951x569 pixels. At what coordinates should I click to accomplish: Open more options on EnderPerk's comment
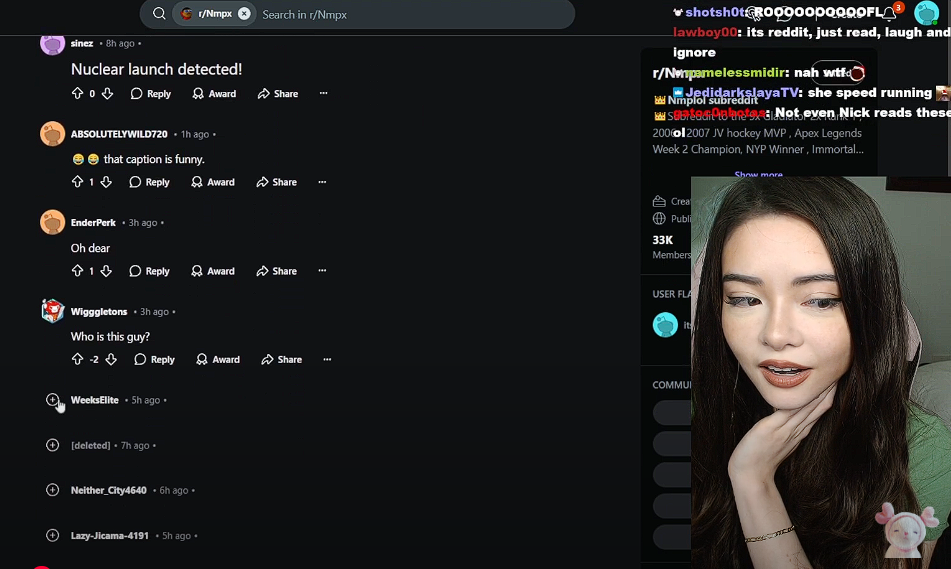coord(322,271)
